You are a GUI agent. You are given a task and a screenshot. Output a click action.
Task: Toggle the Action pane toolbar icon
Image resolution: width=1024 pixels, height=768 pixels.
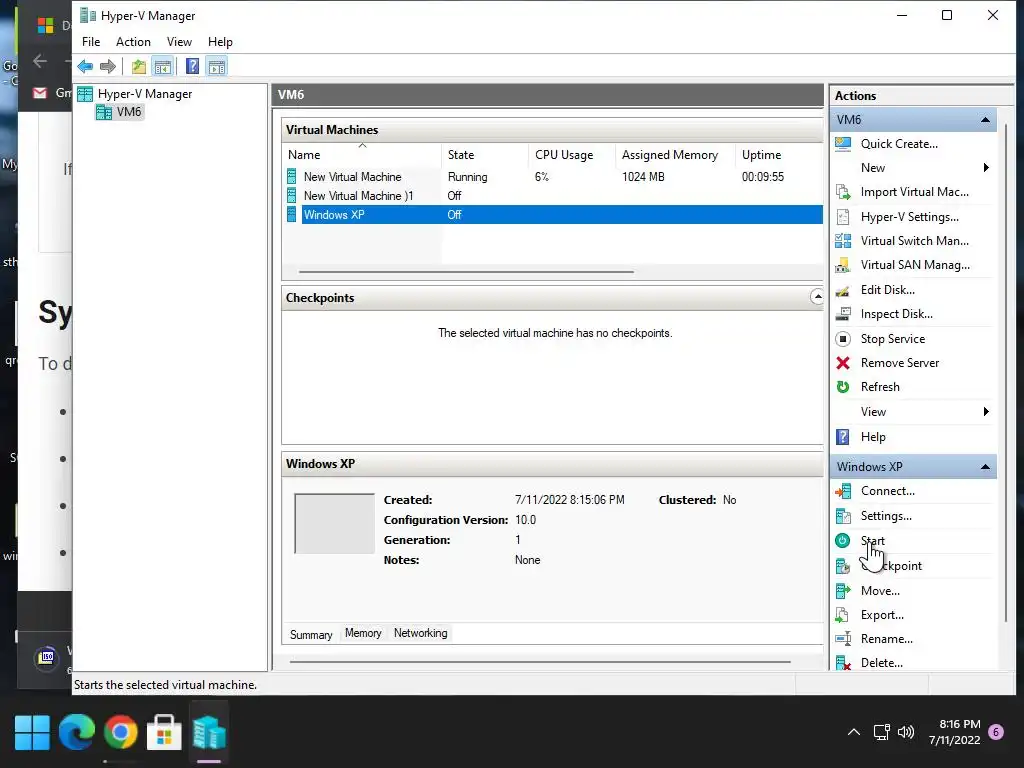pos(217,66)
